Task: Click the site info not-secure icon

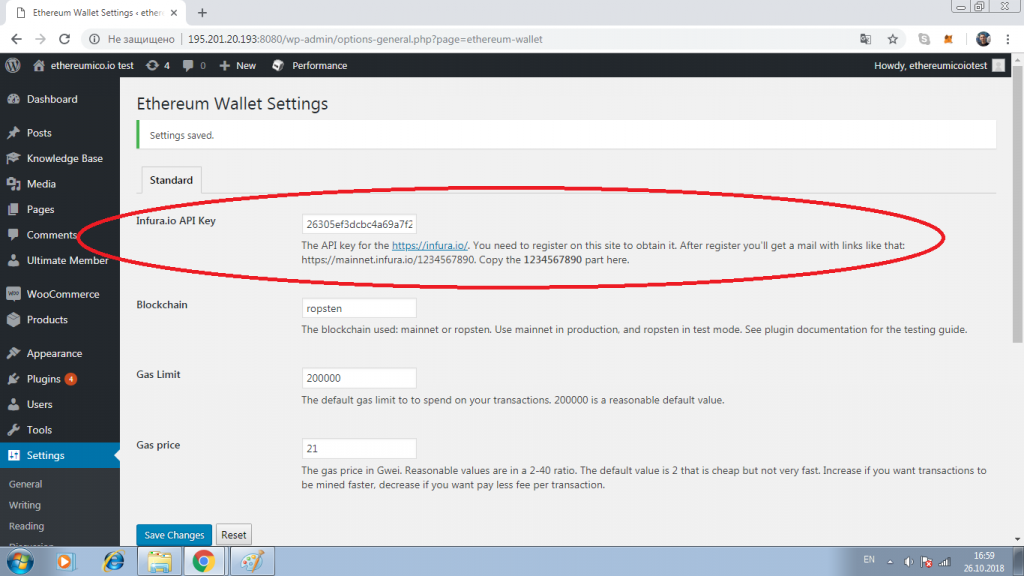Action: coord(95,39)
